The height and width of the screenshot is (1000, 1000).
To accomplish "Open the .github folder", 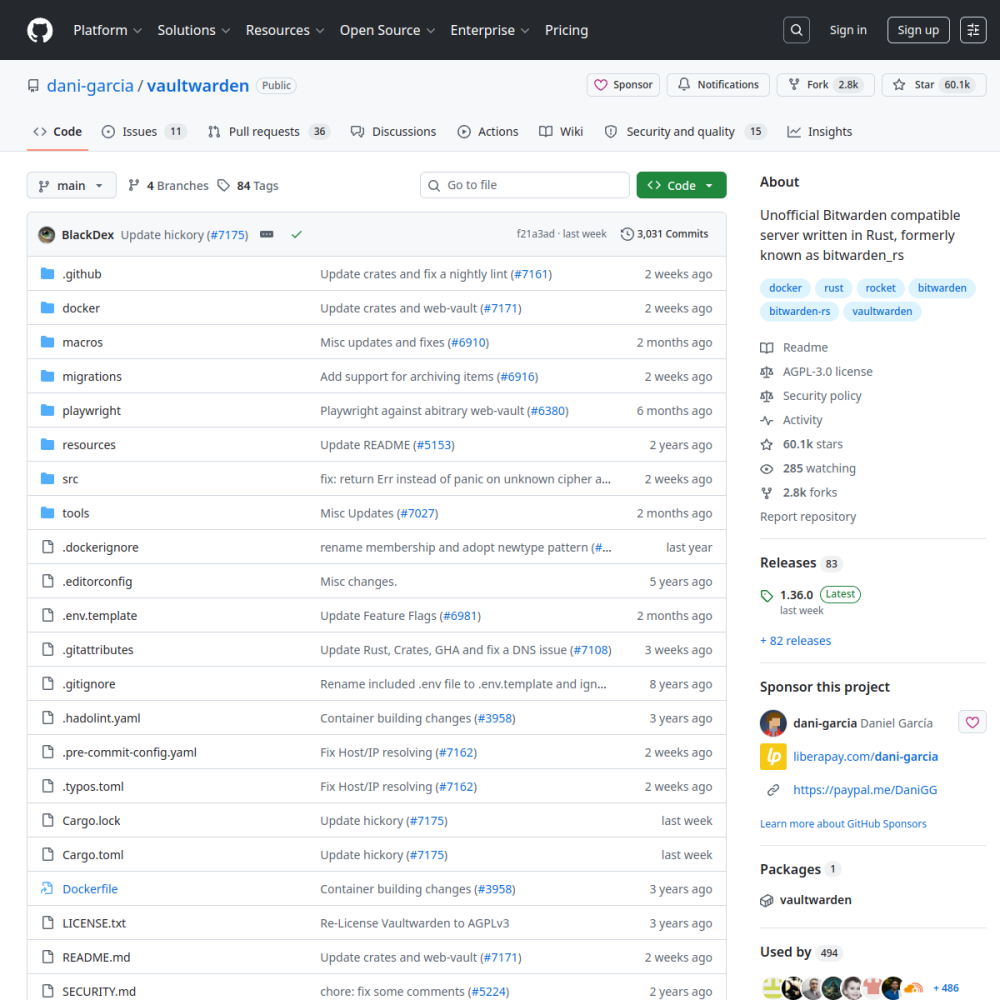I will 82,274.
